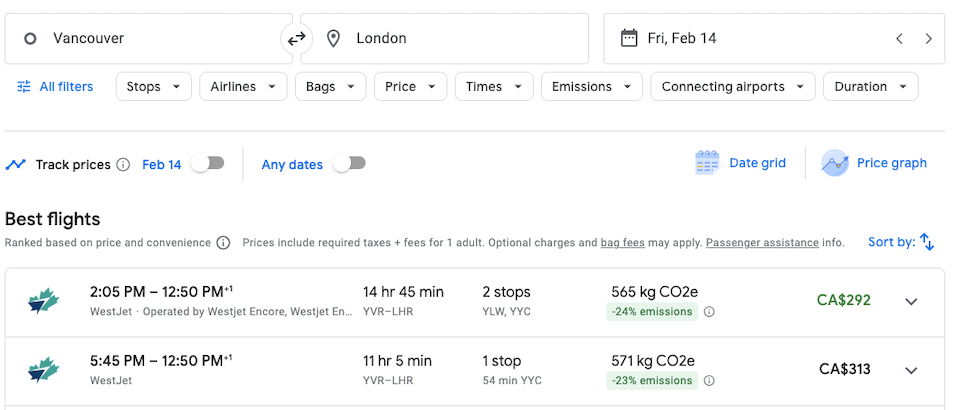Click the Track prices info icon
The image size is (960, 410).
pos(123,165)
